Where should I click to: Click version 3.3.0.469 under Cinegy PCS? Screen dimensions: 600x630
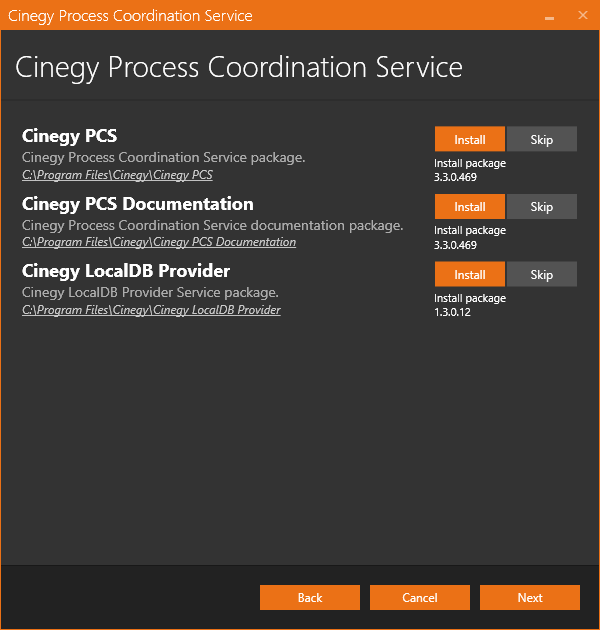click(455, 177)
